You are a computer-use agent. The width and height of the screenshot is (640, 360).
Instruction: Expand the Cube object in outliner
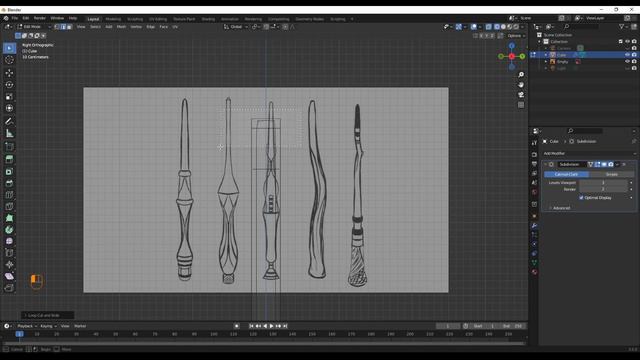(546, 55)
